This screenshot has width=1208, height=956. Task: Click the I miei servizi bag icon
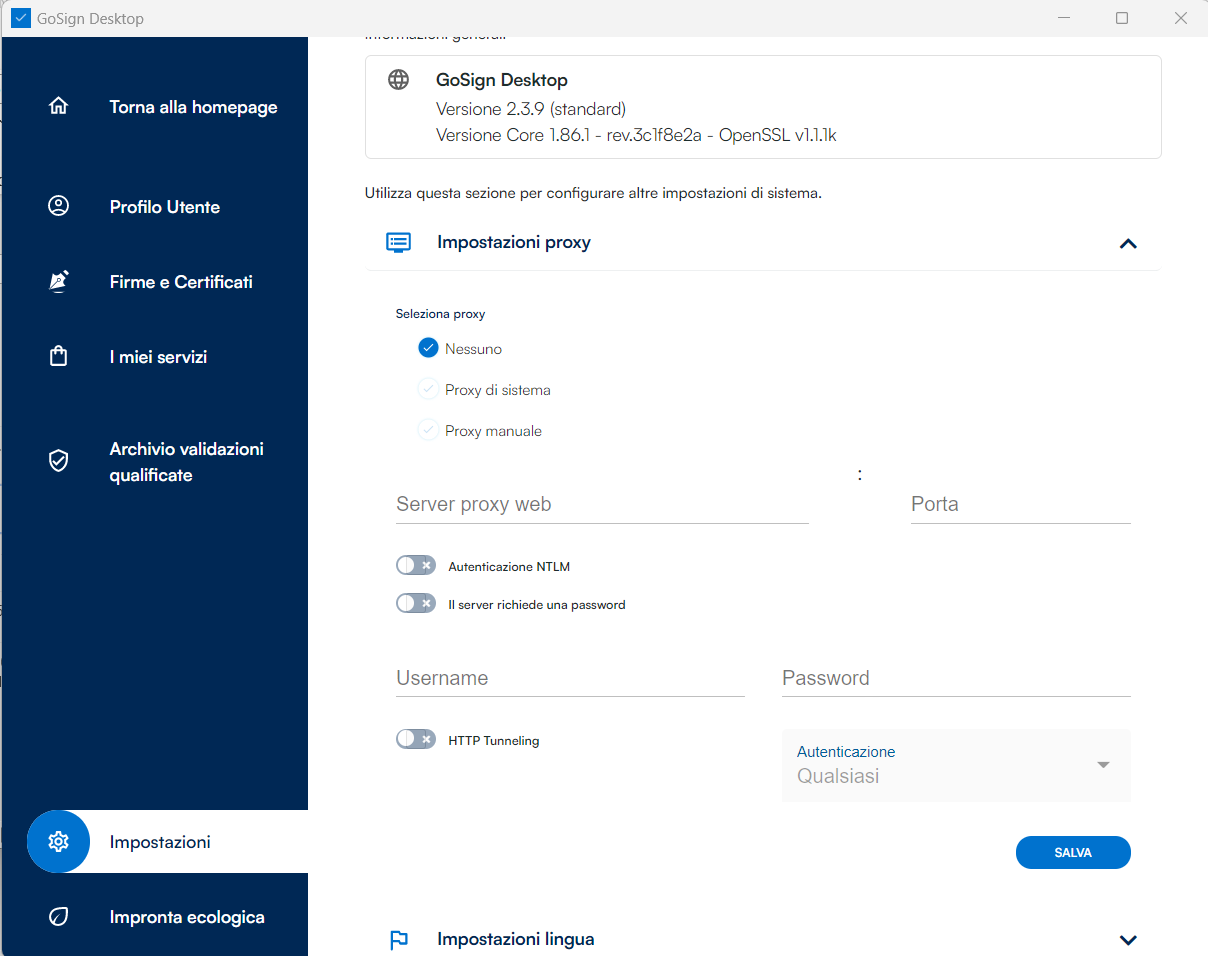58,356
